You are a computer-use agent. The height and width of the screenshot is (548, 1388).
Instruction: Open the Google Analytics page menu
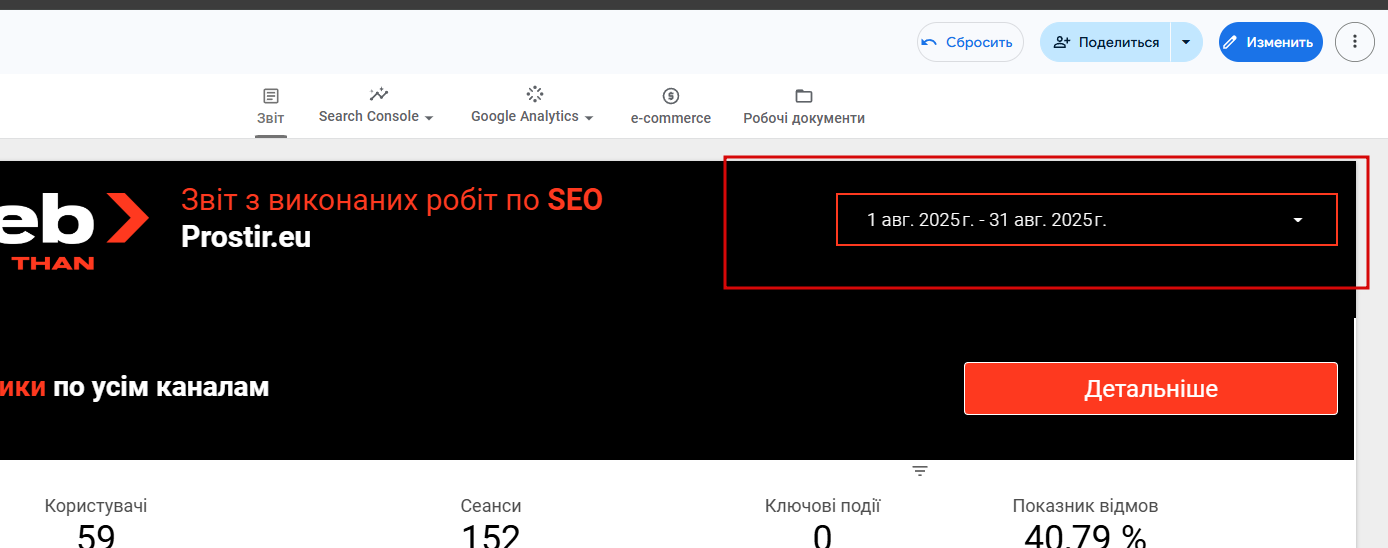pos(533,106)
